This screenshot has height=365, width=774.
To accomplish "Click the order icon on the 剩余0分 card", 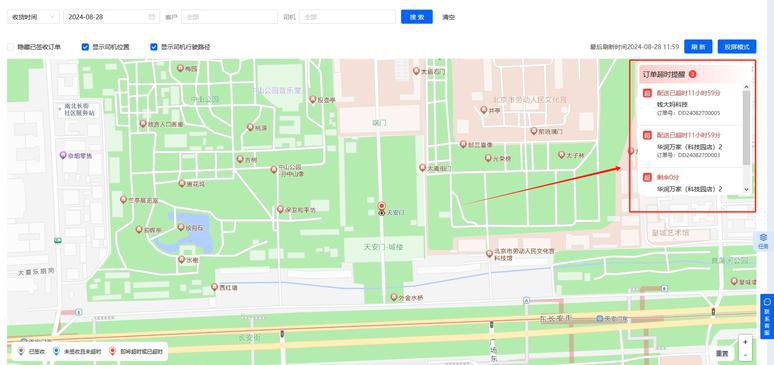I will point(647,177).
